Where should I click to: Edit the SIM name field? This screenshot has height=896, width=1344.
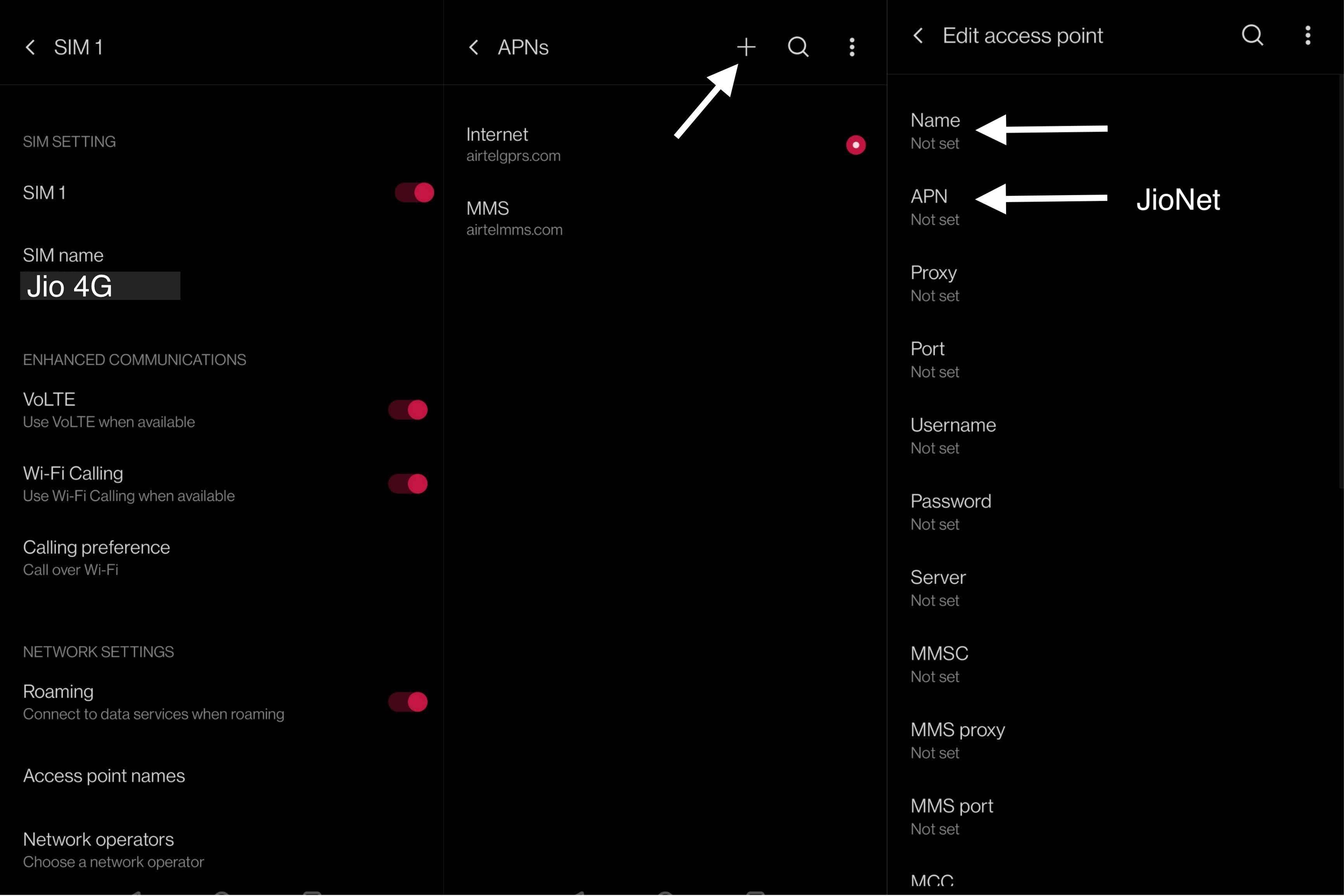[x=100, y=285]
